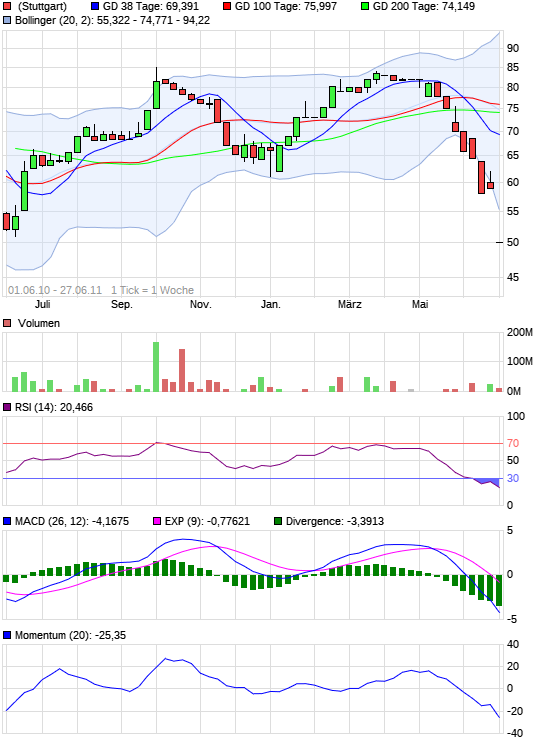Click the date range text 01.06.10 - 27.06.11
Viewport: 545px width, 743px height.
click(x=55, y=290)
